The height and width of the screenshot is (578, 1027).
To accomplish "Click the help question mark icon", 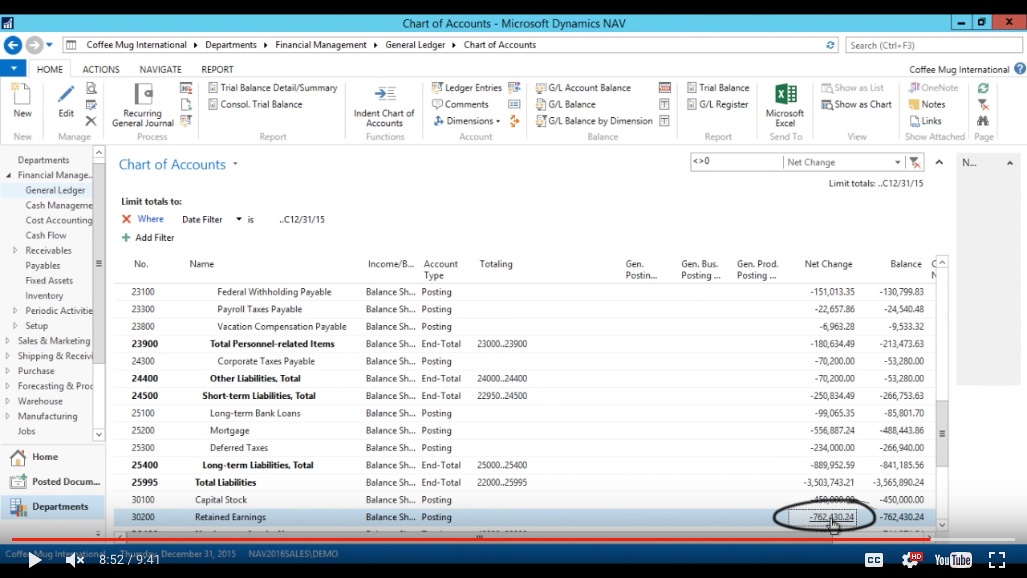I will (x=1020, y=69).
